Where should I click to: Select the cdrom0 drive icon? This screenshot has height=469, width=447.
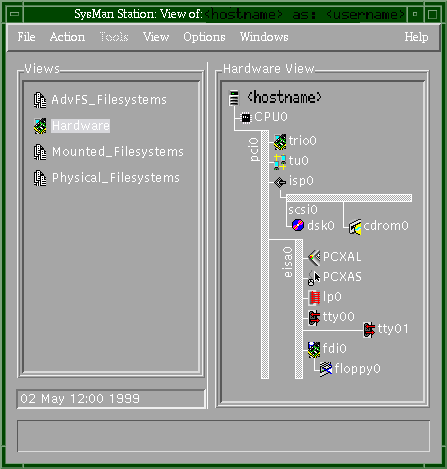click(x=355, y=227)
